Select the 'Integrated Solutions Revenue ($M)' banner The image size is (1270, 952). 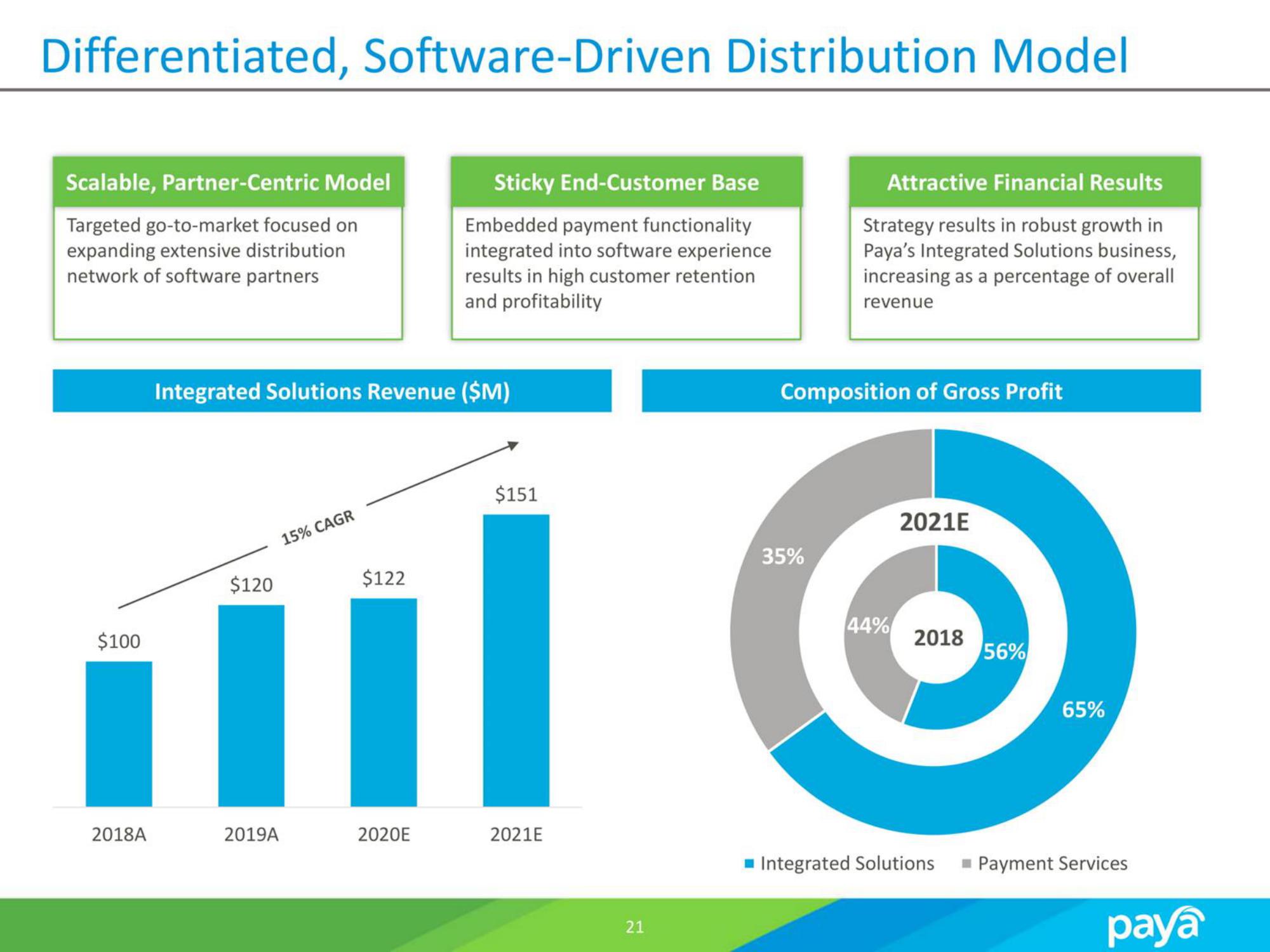click(332, 391)
